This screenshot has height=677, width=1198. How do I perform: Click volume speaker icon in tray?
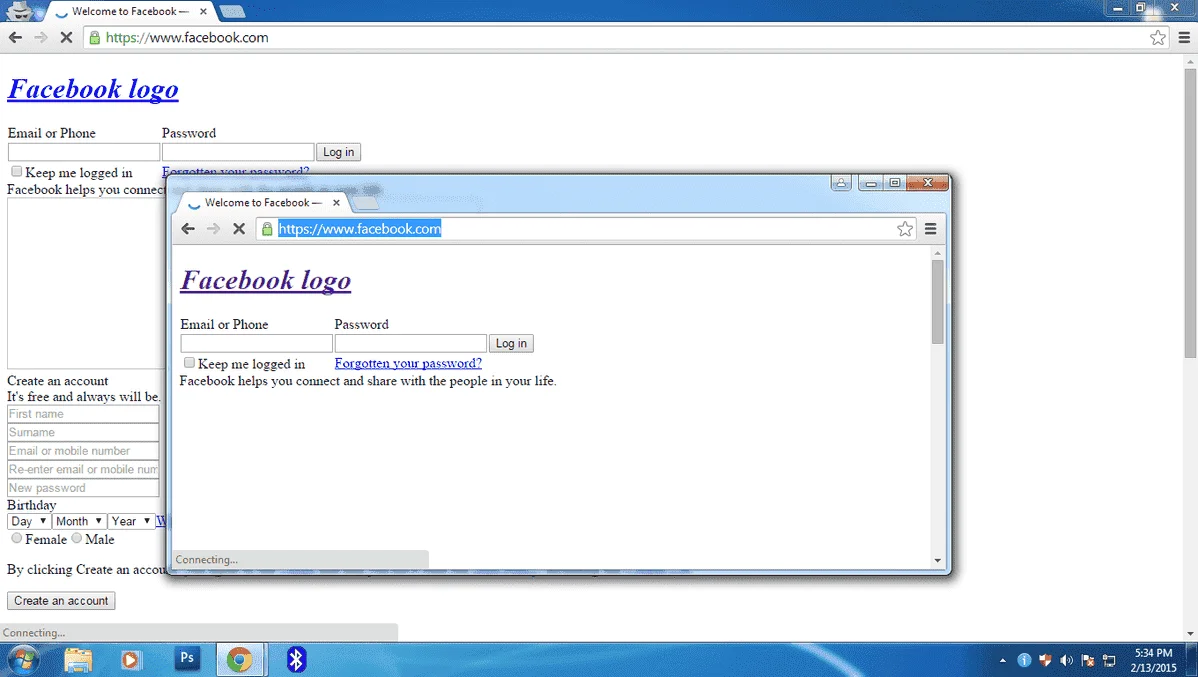(1067, 660)
